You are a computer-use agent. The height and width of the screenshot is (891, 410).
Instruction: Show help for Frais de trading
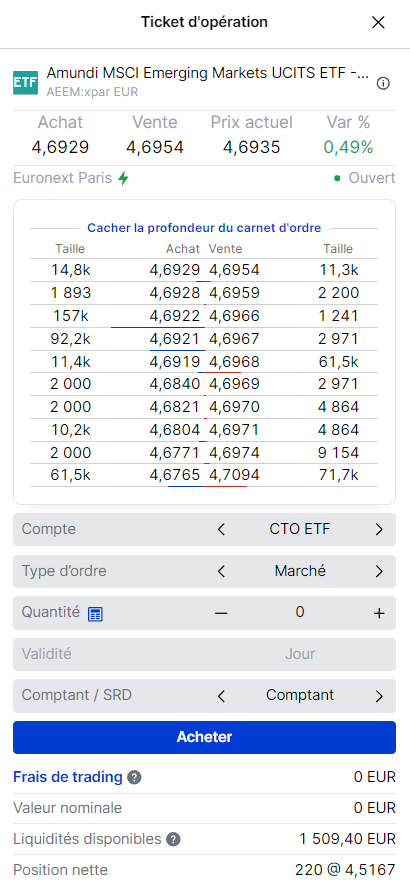134,777
